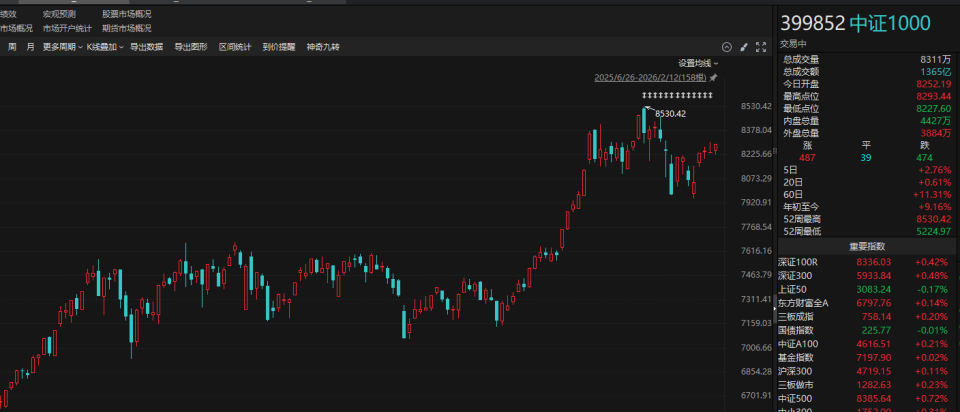Select 深证100R index row

coord(866,262)
